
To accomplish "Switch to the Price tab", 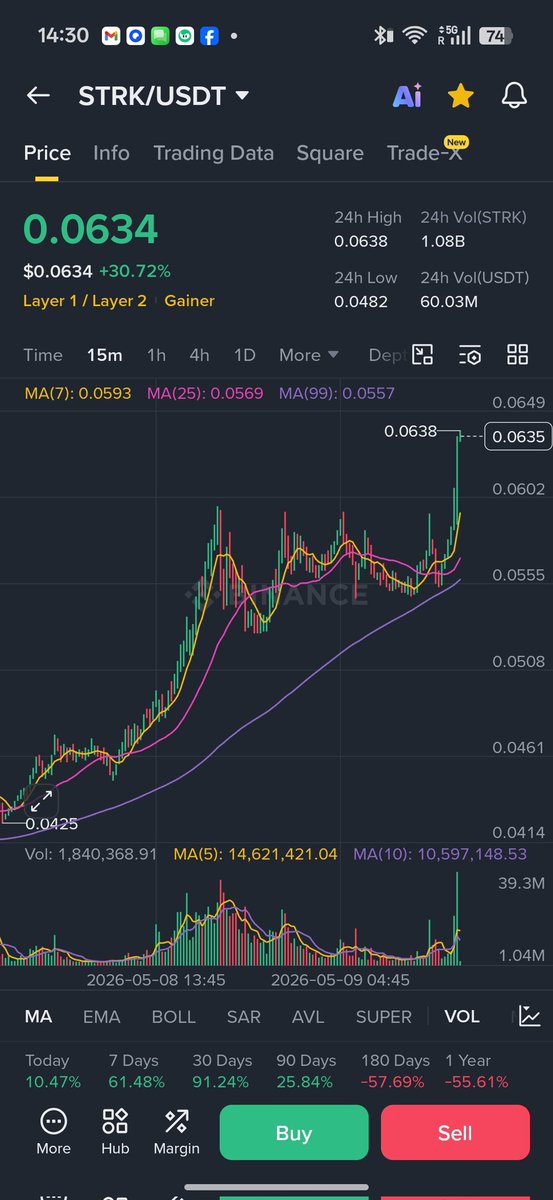I will (47, 153).
